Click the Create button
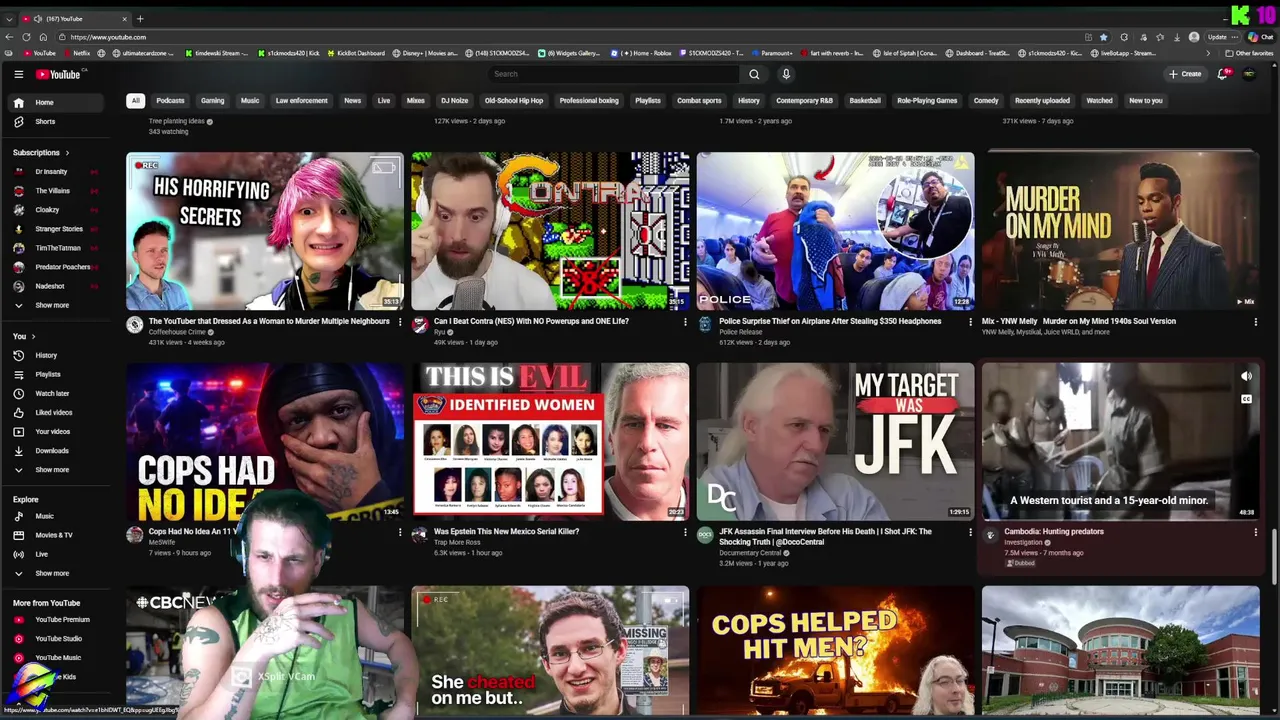1280x720 pixels. [1185, 74]
